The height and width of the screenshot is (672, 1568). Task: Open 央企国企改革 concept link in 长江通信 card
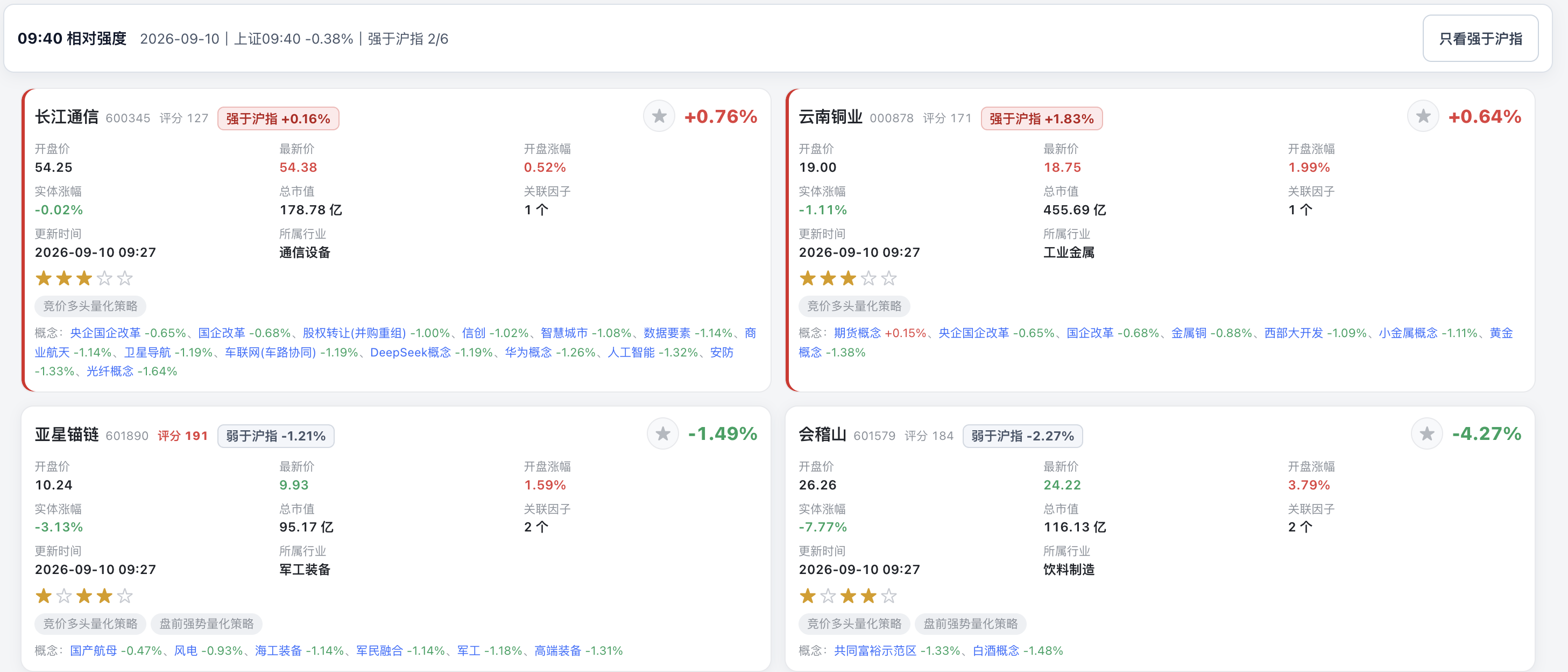(x=105, y=333)
